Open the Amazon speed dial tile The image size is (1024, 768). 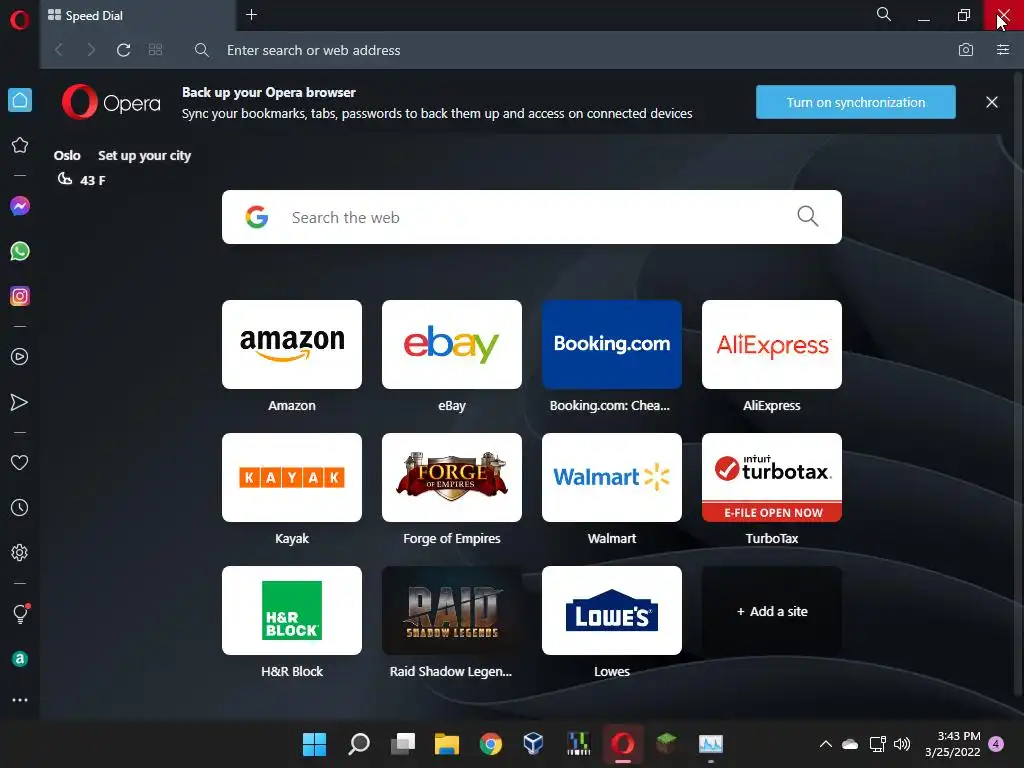(x=292, y=344)
